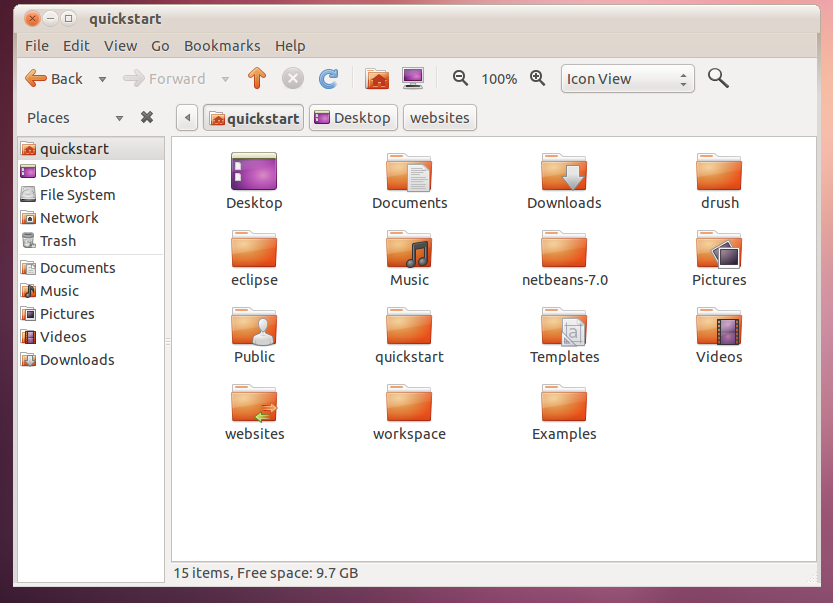Click the Desktop path bar button

[x=353, y=117]
